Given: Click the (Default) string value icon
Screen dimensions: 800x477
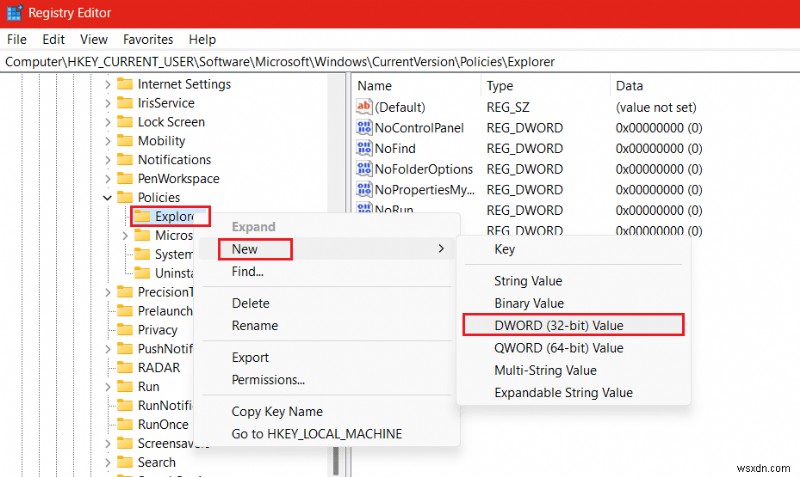Looking at the screenshot, I should [364, 107].
